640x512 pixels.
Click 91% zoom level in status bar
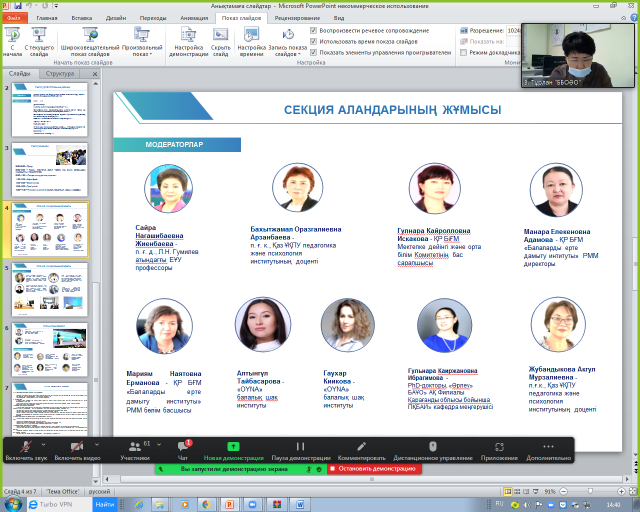(x=550, y=491)
